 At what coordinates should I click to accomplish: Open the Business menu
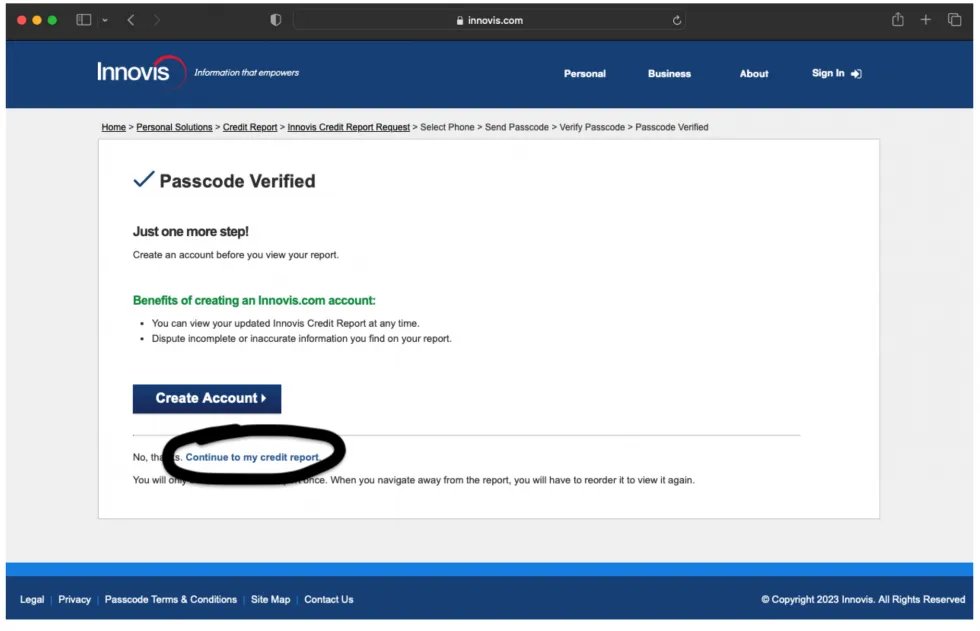point(669,74)
